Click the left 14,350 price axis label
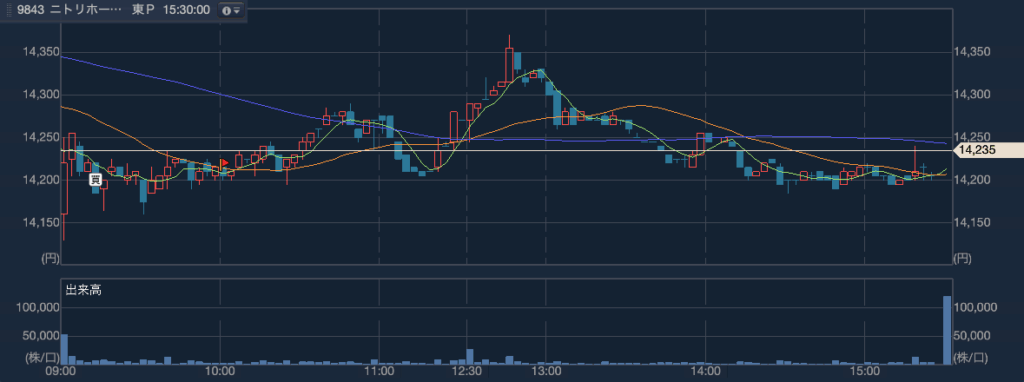 point(41,52)
